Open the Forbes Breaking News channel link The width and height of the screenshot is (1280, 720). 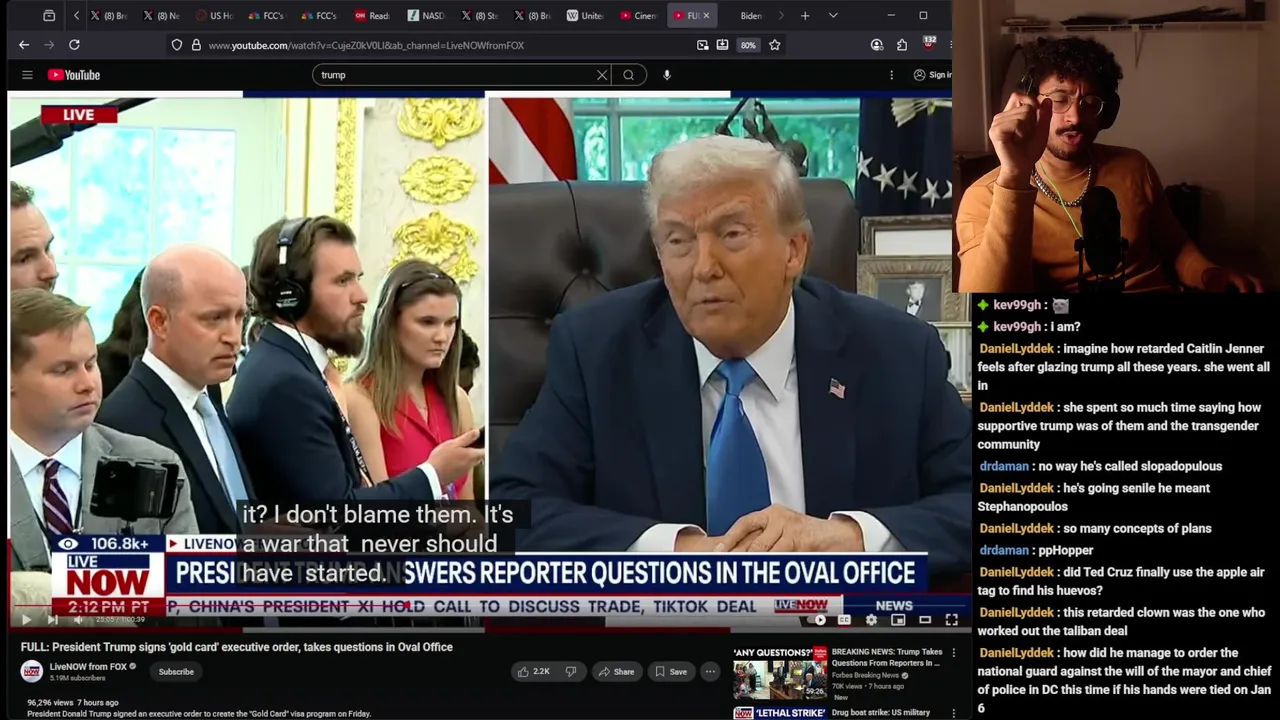tap(866, 675)
